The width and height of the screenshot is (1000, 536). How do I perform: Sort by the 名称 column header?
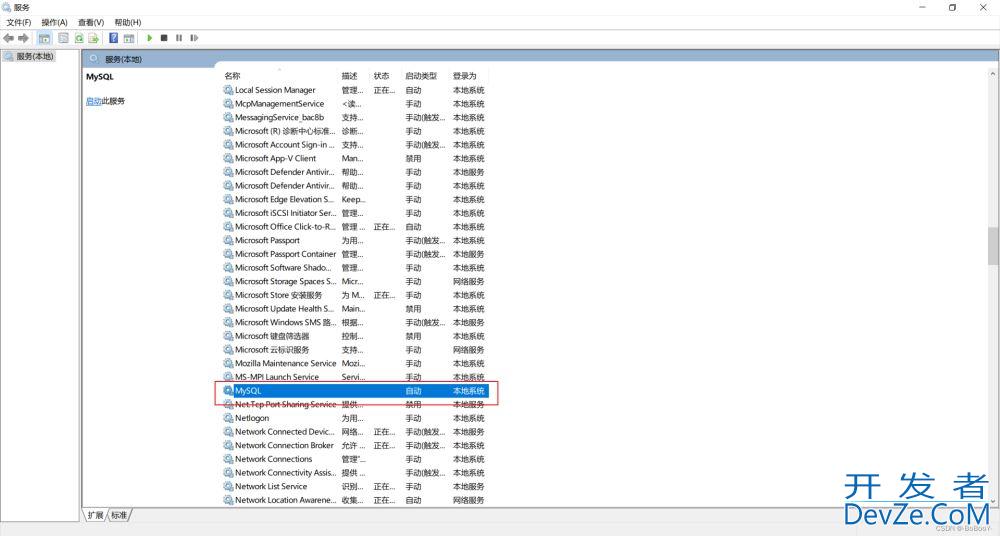pyautogui.click(x=232, y=76)
